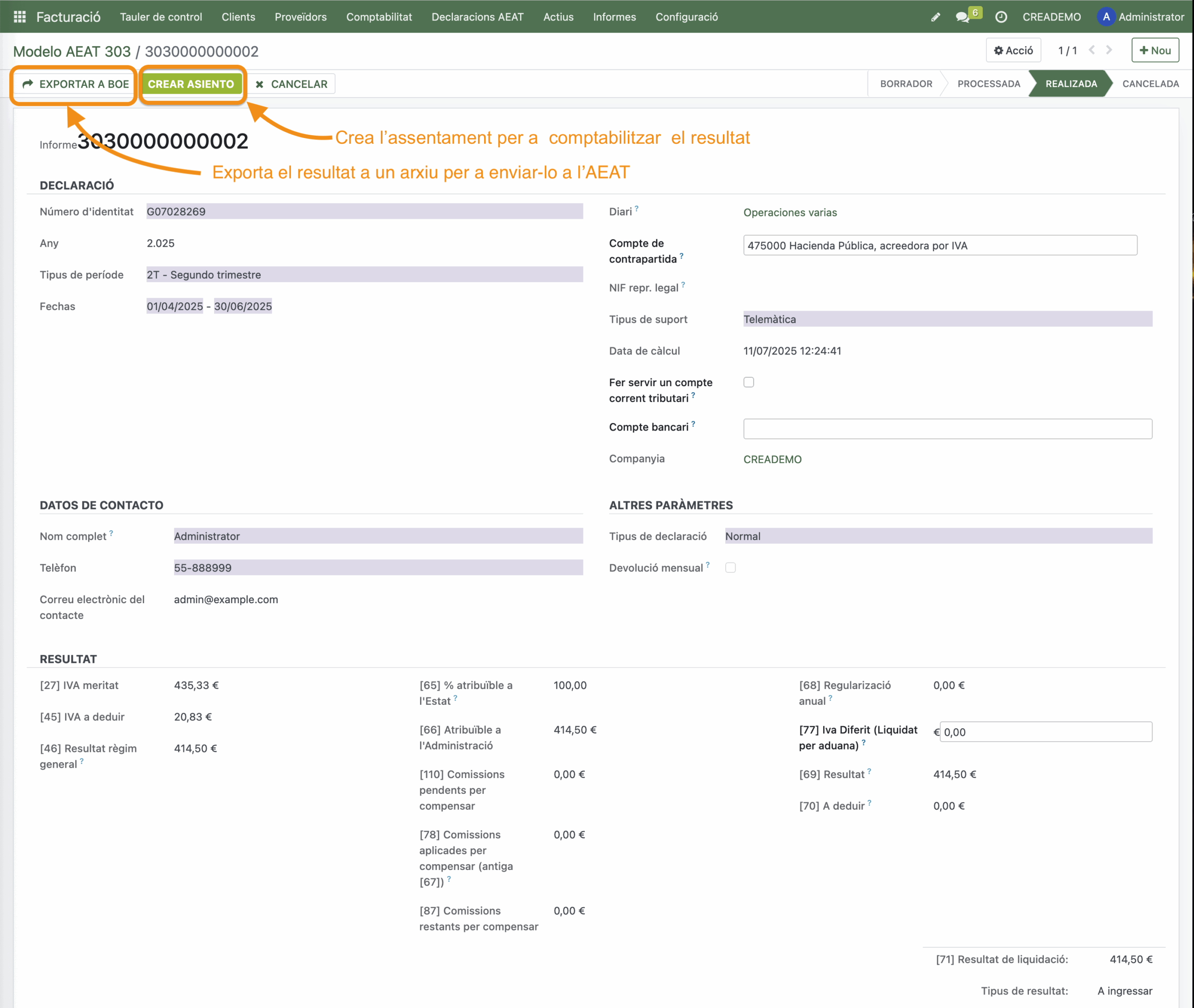Image resolution: width=1194 pixels, height=1008 pixels.
Task: Open the clock activities icon
Action: tap(1001, 17)
